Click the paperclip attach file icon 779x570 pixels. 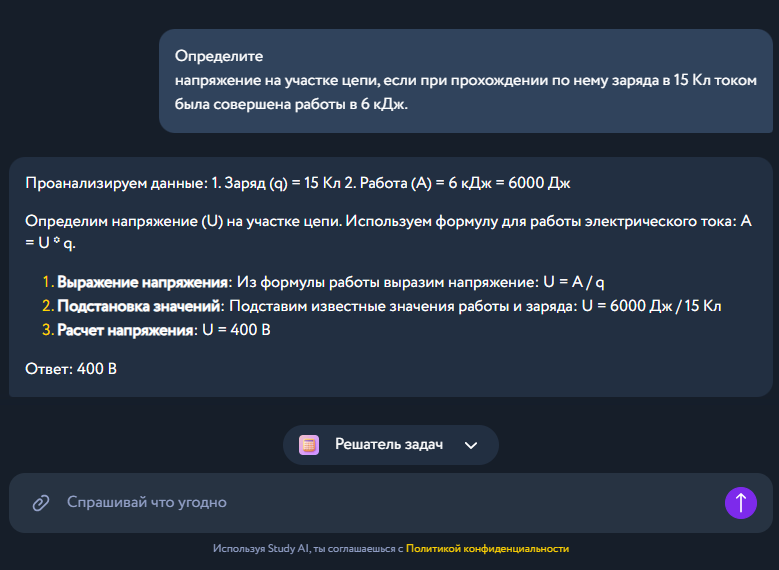(41, 502)
